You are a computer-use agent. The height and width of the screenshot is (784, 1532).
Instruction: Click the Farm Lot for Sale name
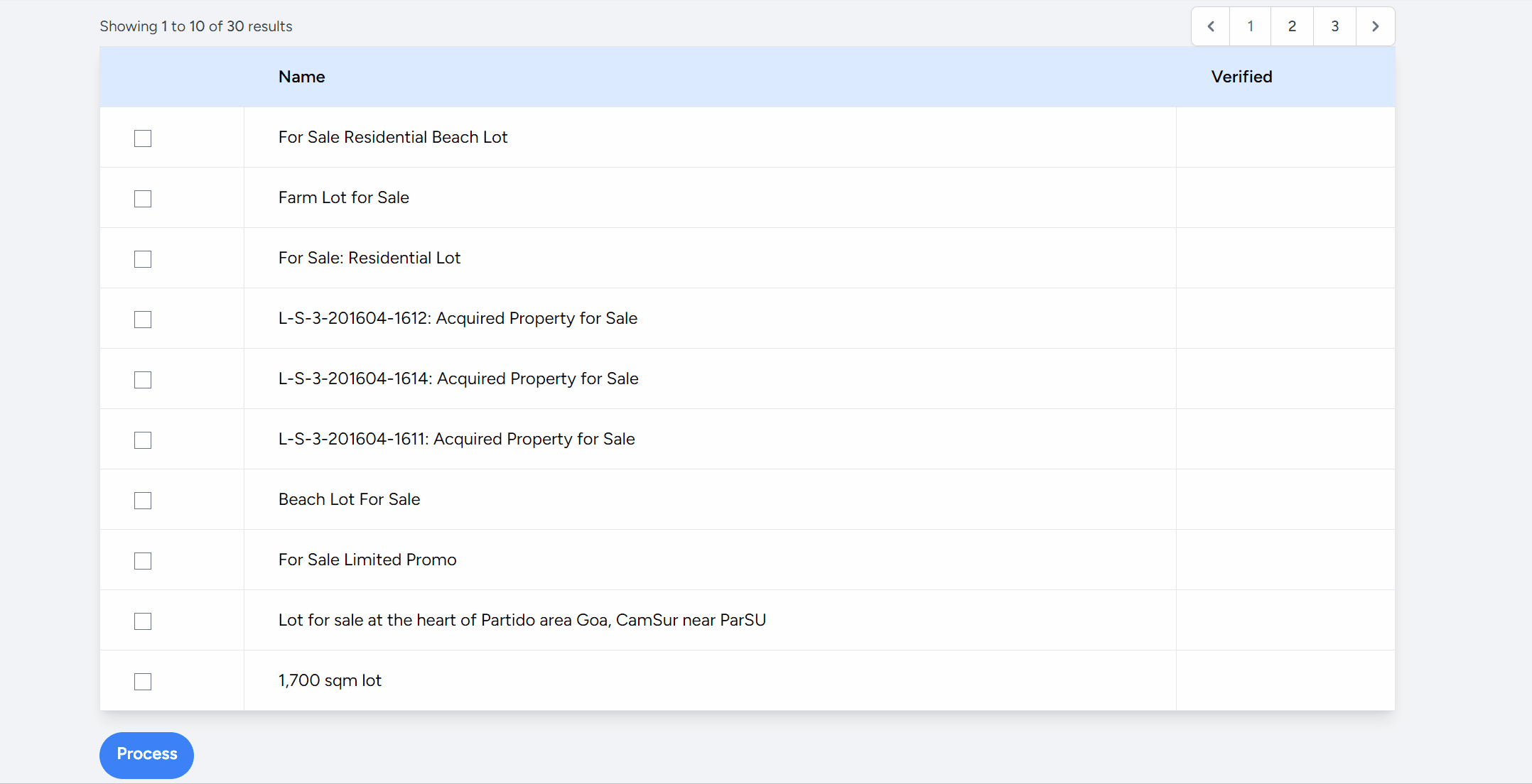point(343,197)
